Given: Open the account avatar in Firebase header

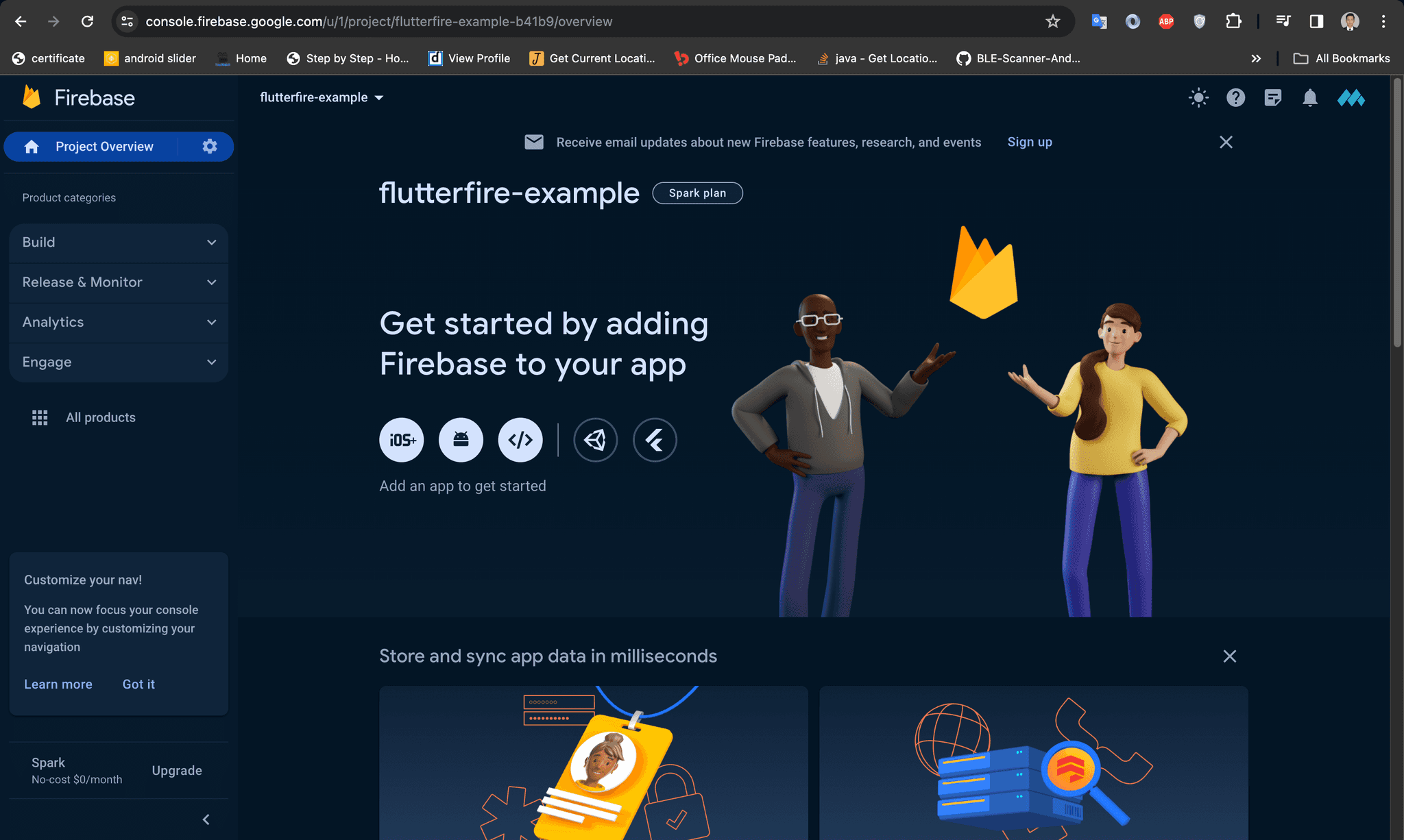Looking at the screenshot, I should pyautogui.click(x=1351, y=98).
